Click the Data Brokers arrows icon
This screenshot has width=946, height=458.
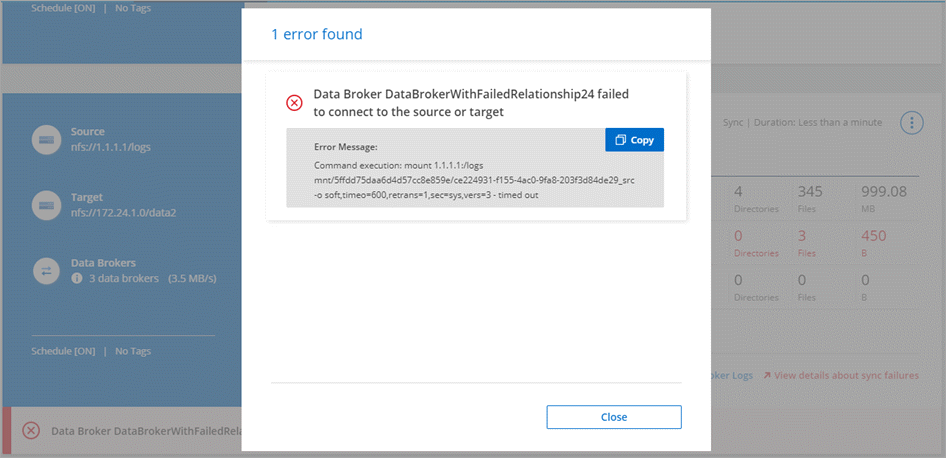click(45, 270)
